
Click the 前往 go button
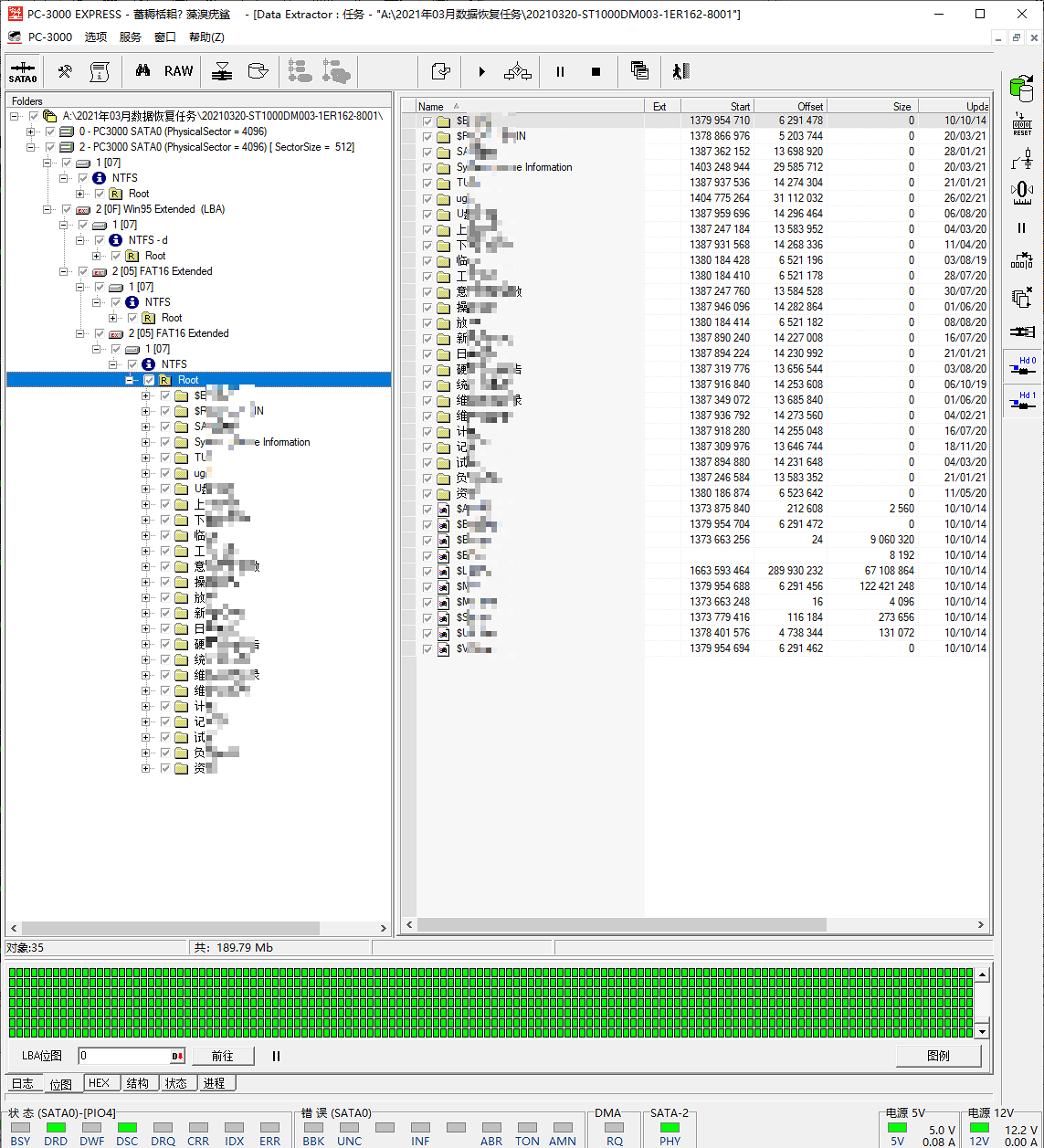point(222,1056)
